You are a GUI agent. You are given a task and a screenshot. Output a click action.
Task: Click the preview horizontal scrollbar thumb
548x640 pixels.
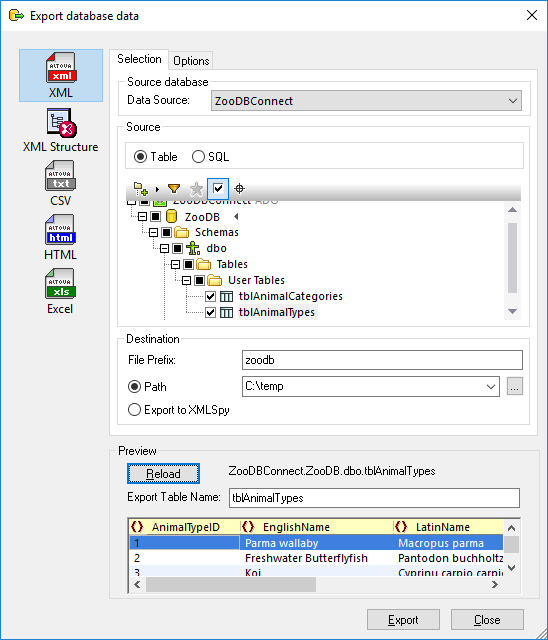[231, 584]
